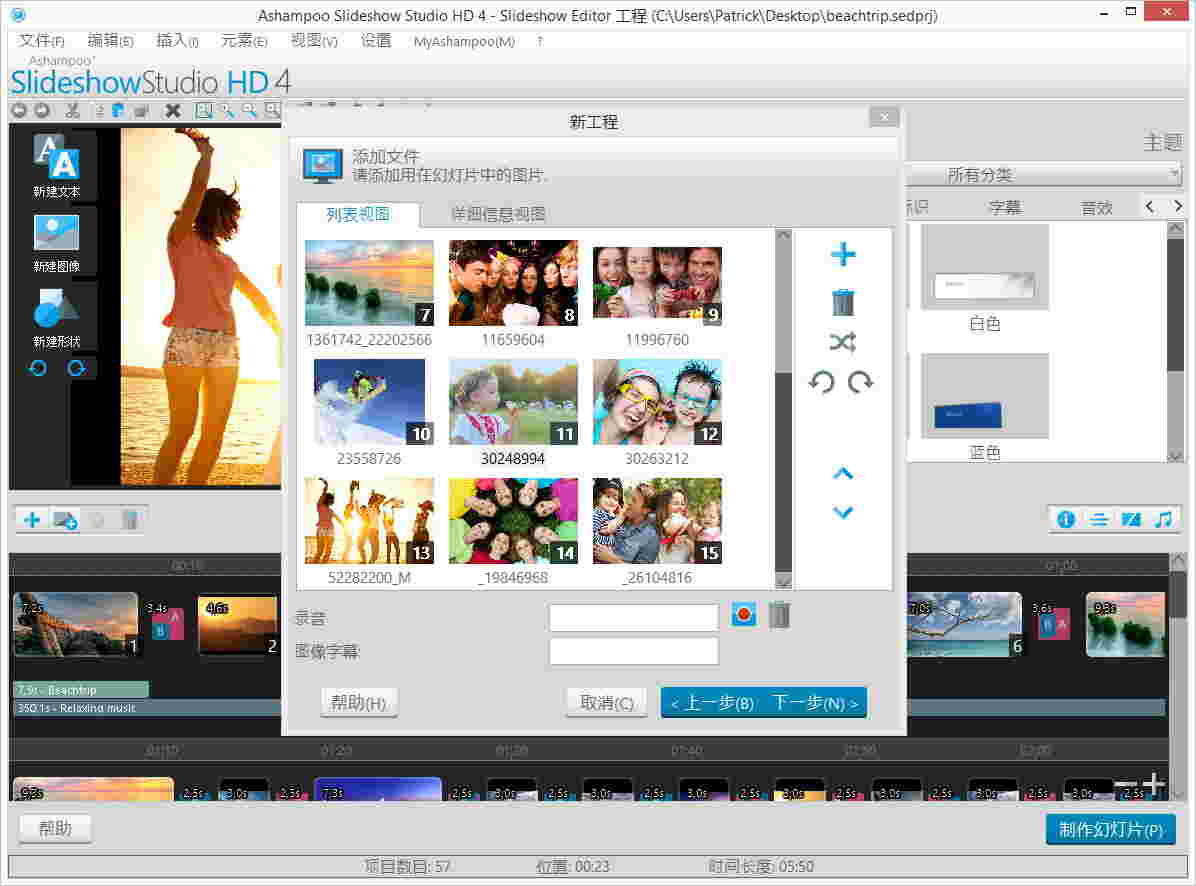Rotate the selected image counterclockwise
The width and height of the screenshot is (1196, 886).
pyautogui.click(x=823, y=382)
